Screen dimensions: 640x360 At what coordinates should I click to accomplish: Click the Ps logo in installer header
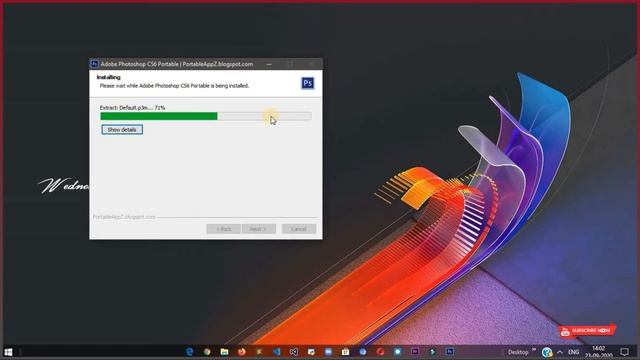click(x=308, y=83)
